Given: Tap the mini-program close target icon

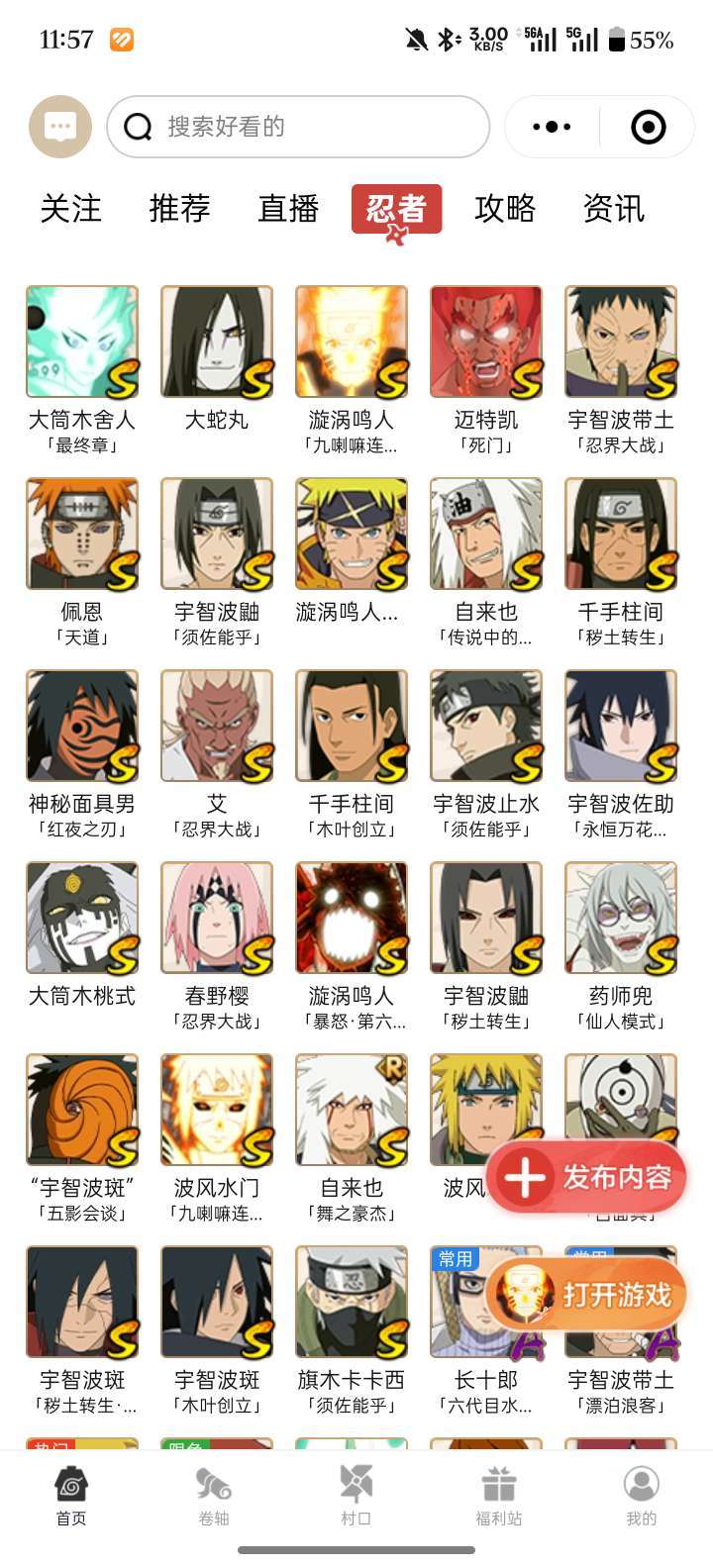Looking at the screenshot, I should (x=649, y=127).
